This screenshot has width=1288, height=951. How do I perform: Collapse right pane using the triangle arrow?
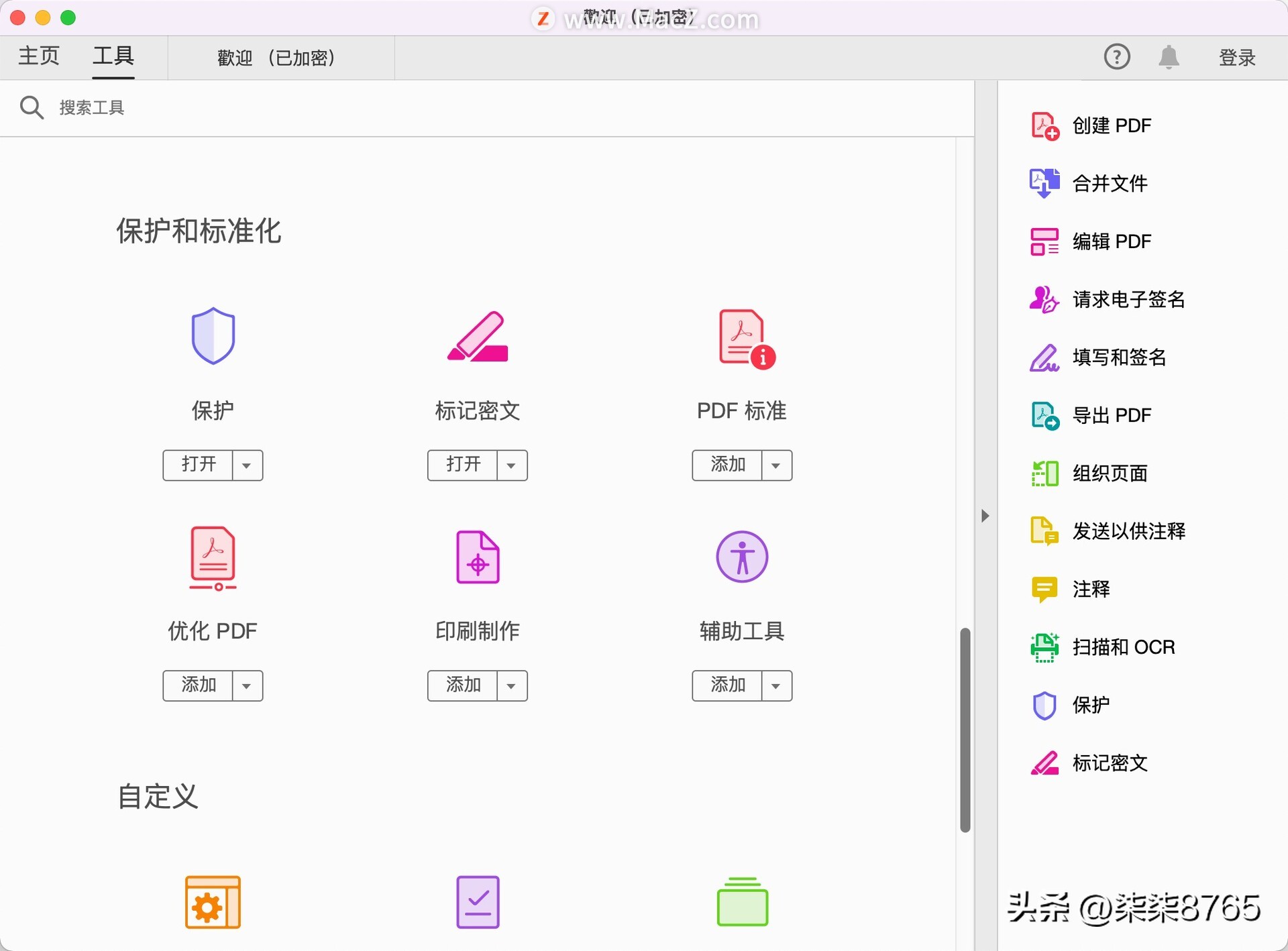click(x=985, y=516)
